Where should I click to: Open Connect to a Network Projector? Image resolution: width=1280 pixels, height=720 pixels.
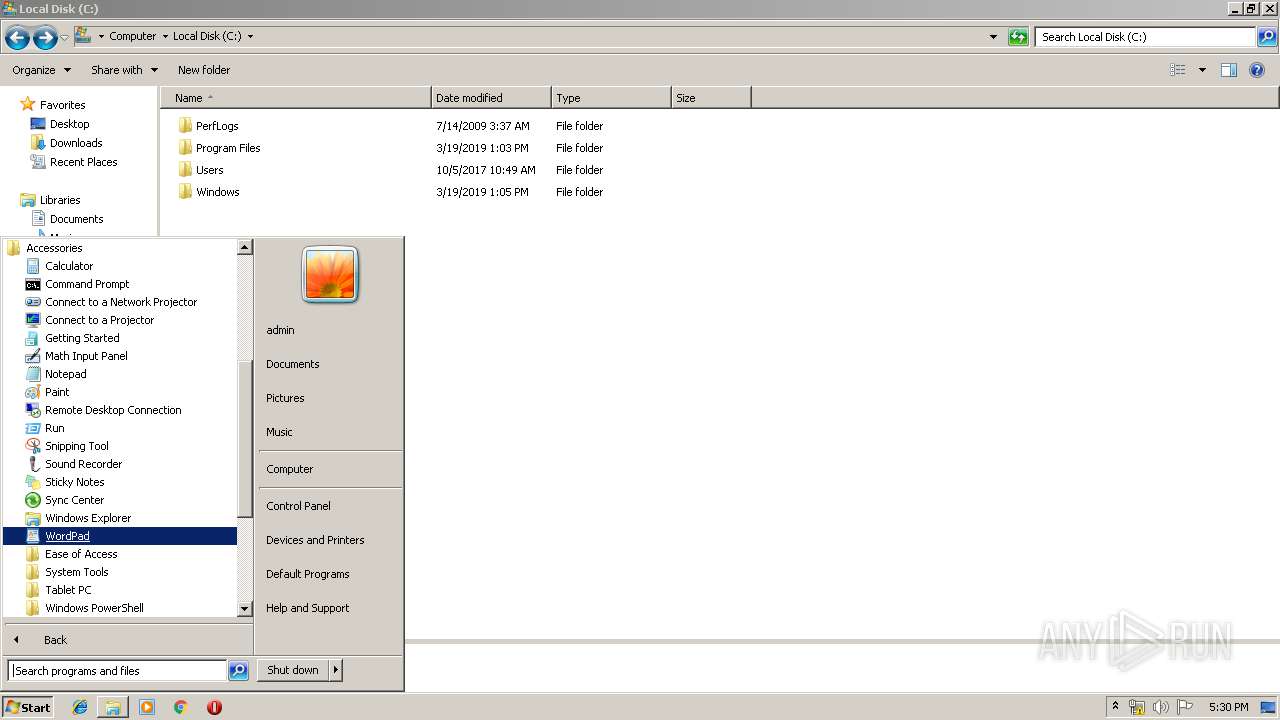click(121, 302)
